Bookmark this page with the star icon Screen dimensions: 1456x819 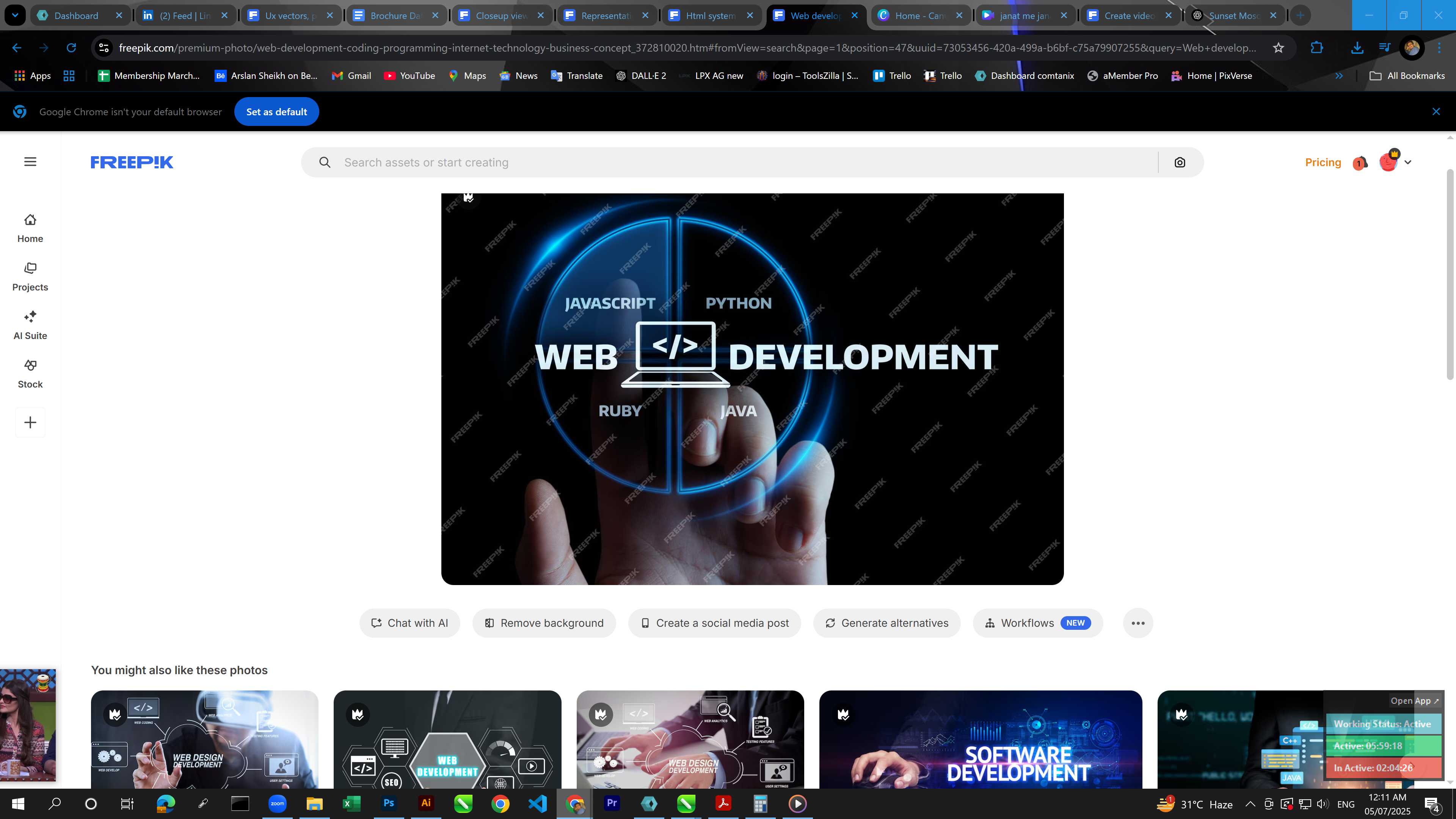coord(1279,48)
